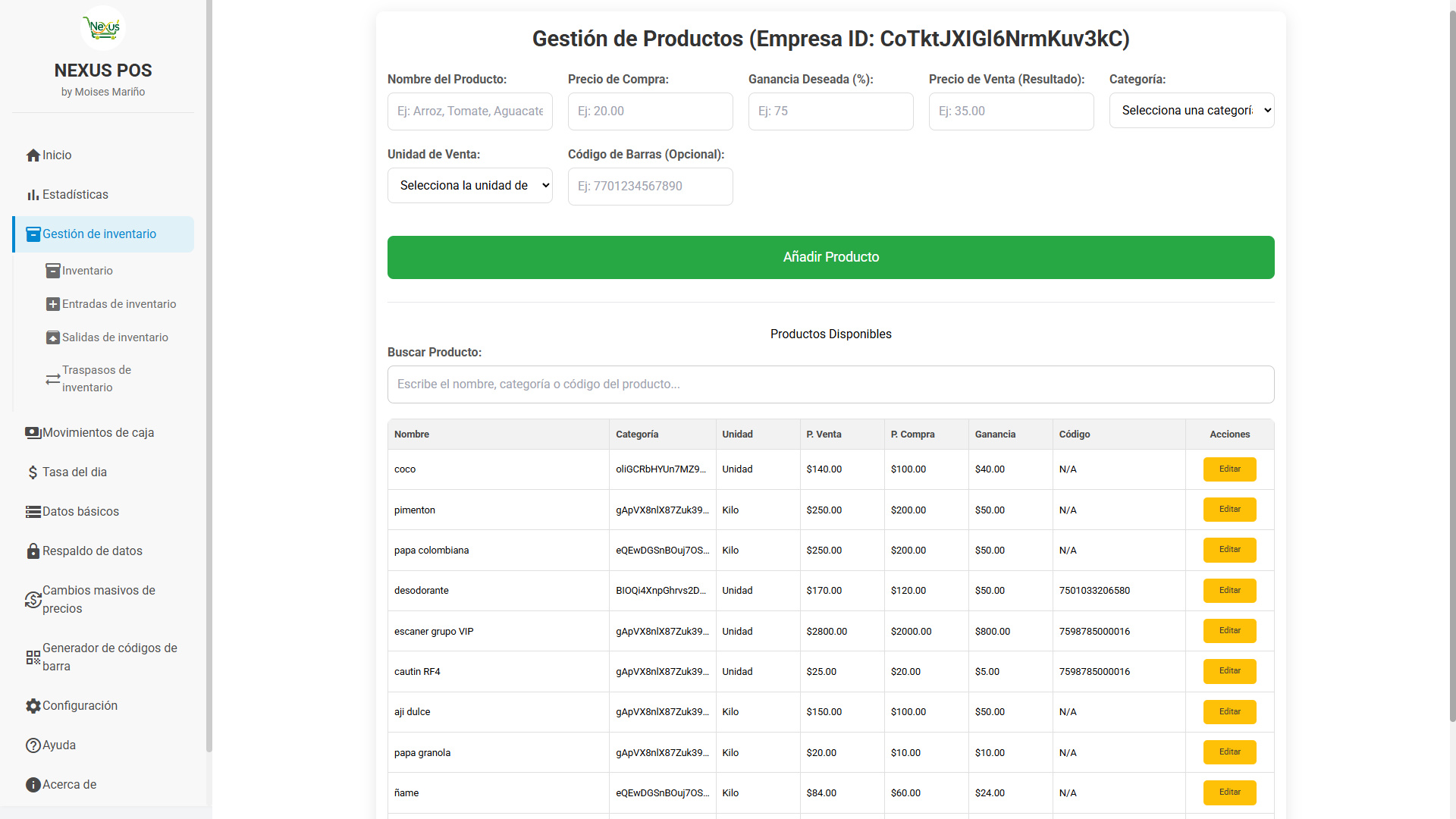This screenshot has height=819, width=1456.
Task: Click the Inventario box icon
Action: pos(52,271)
